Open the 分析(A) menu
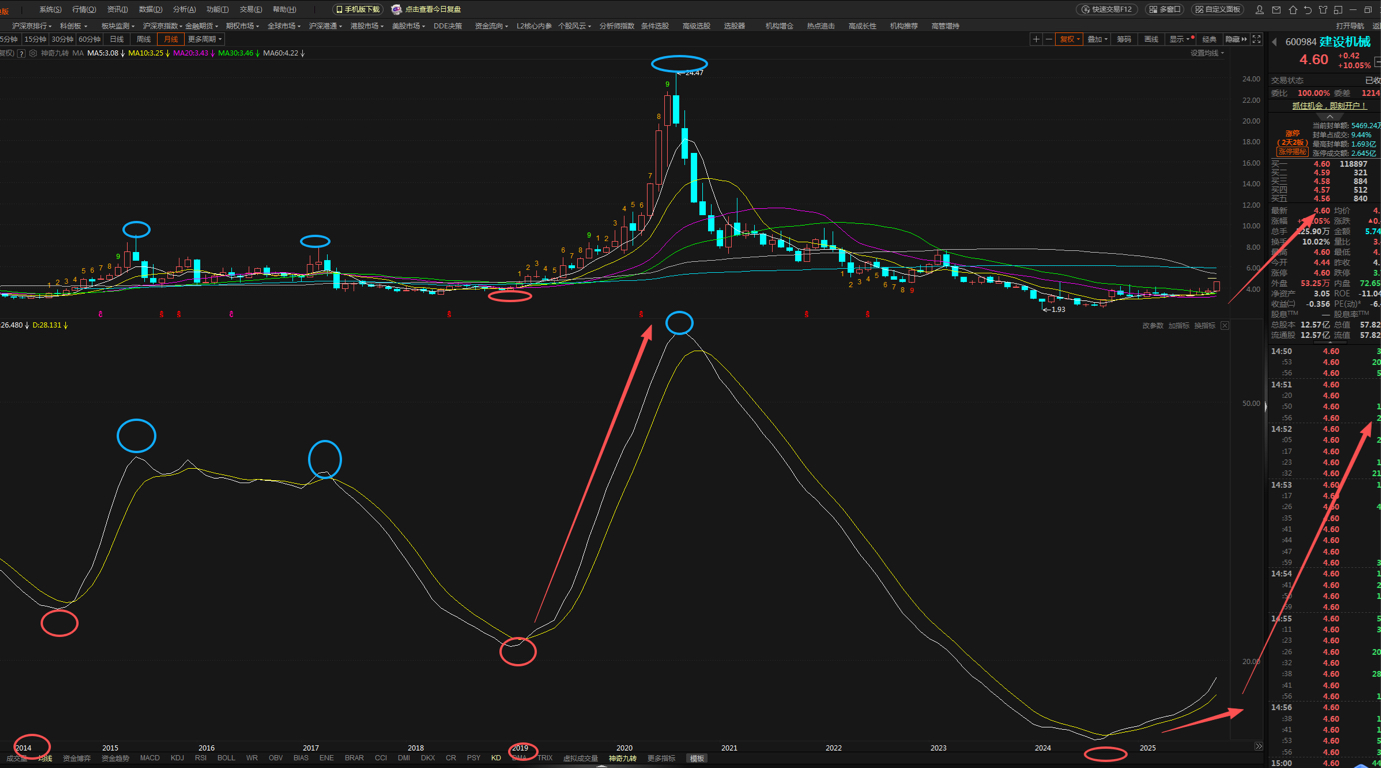 (184, 9)
